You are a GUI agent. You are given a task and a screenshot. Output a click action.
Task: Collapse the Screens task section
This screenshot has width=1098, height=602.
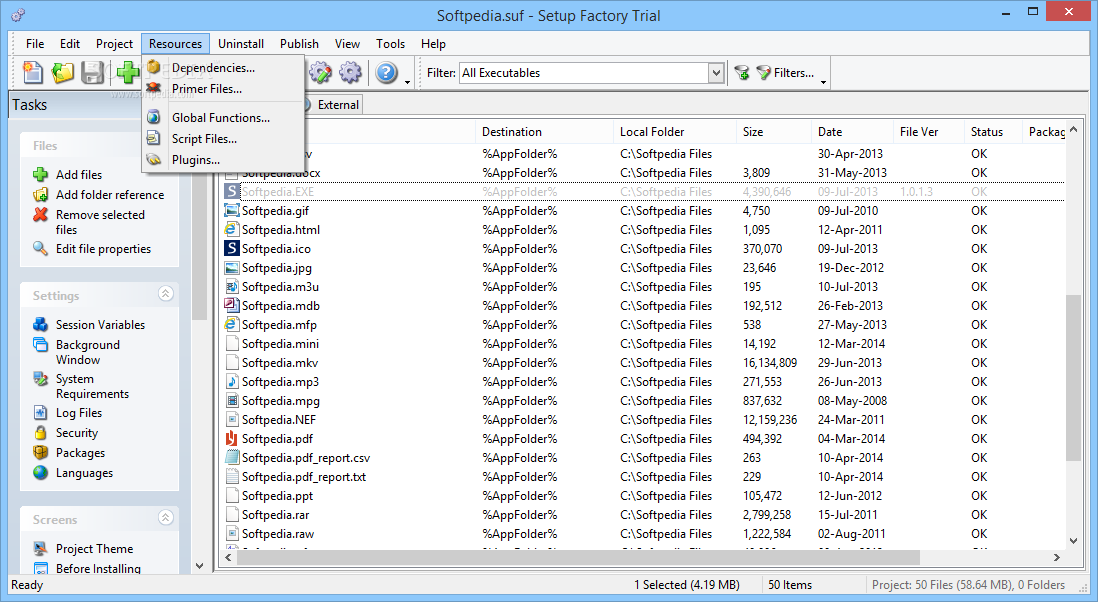(165, 517)
